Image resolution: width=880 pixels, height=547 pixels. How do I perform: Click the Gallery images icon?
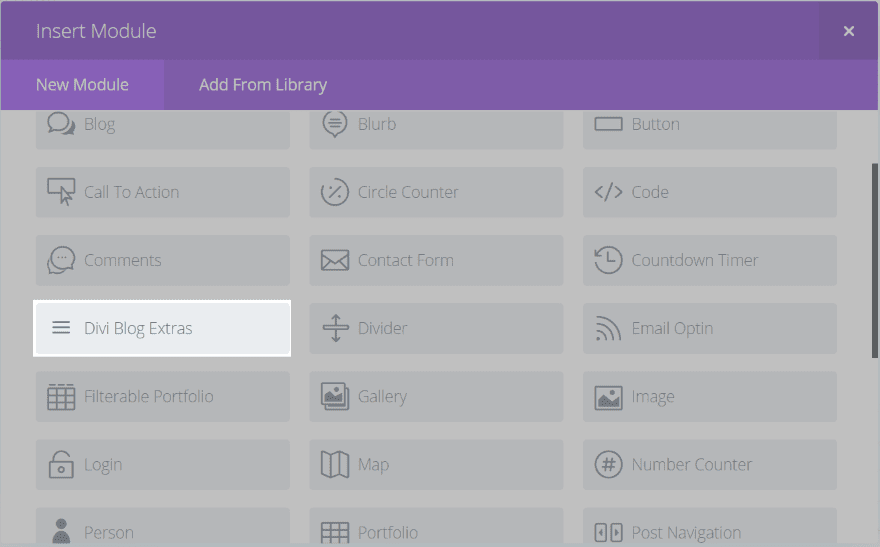(x=335, y=396)
